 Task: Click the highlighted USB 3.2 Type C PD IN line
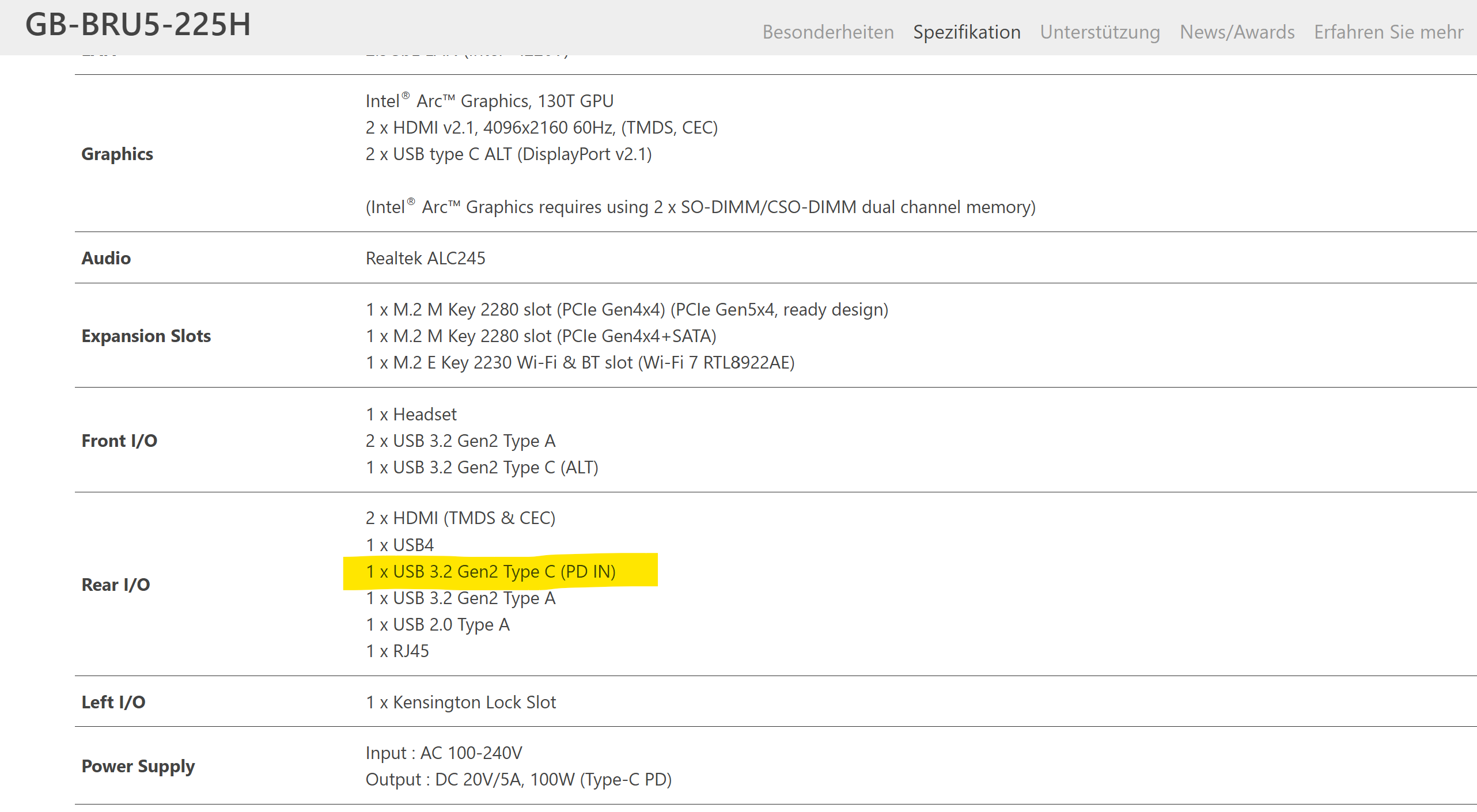(490, 571)
